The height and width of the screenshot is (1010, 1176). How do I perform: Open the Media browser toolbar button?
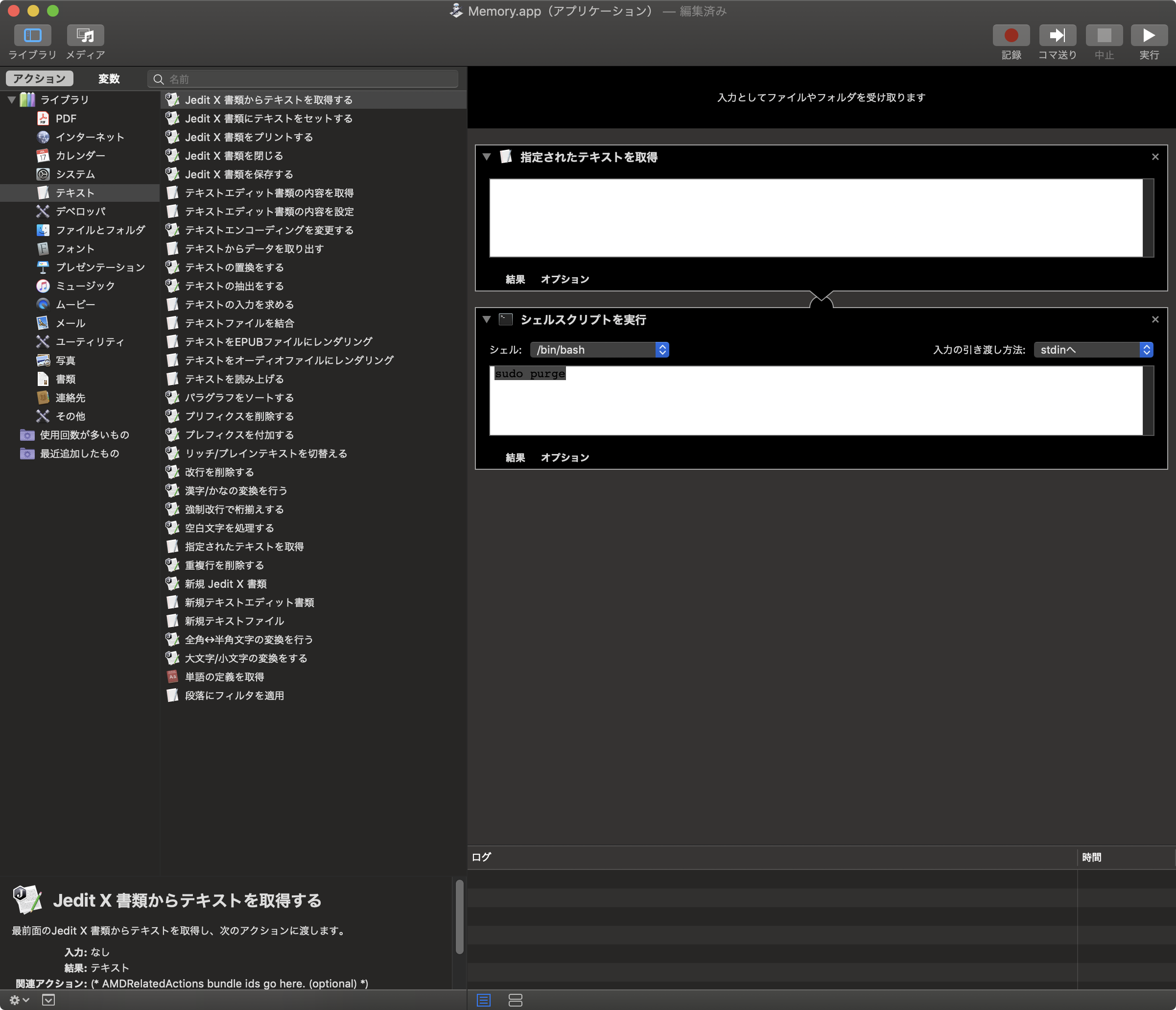click(x=85, y=35)
